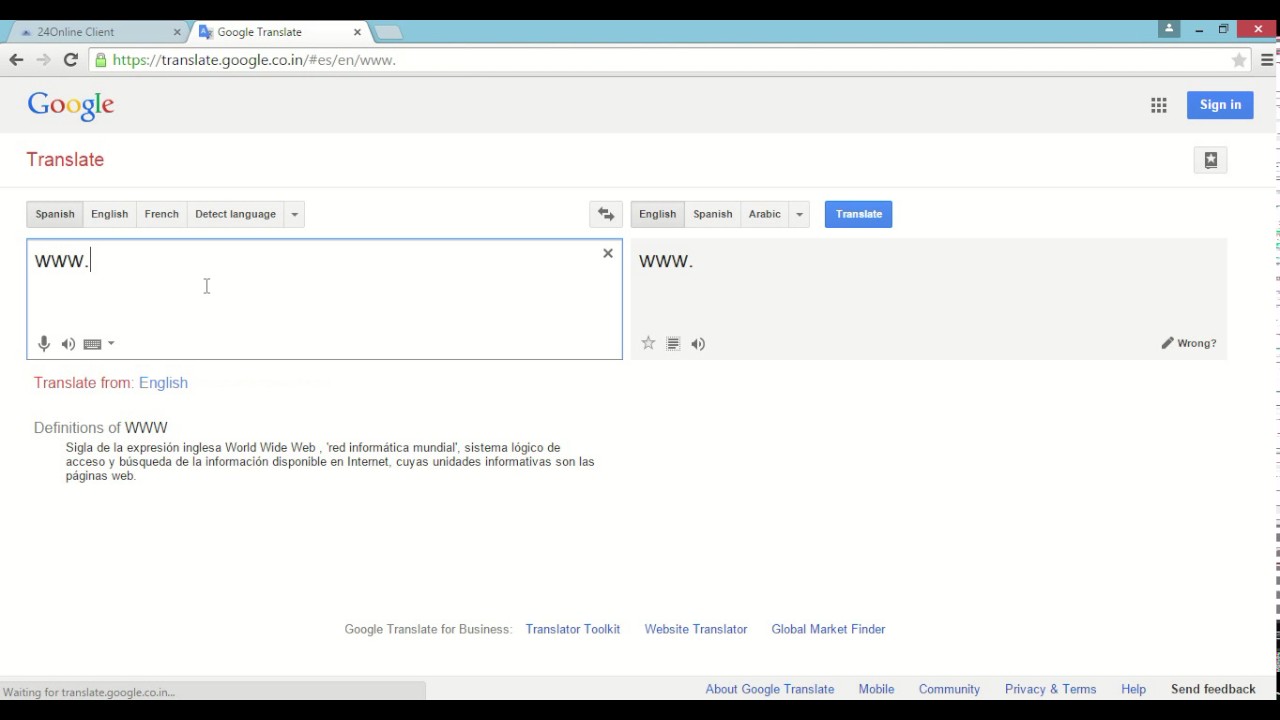Bookmark this page star icon
This screenshot has width=1280, height=720.
coord(1239,60)
